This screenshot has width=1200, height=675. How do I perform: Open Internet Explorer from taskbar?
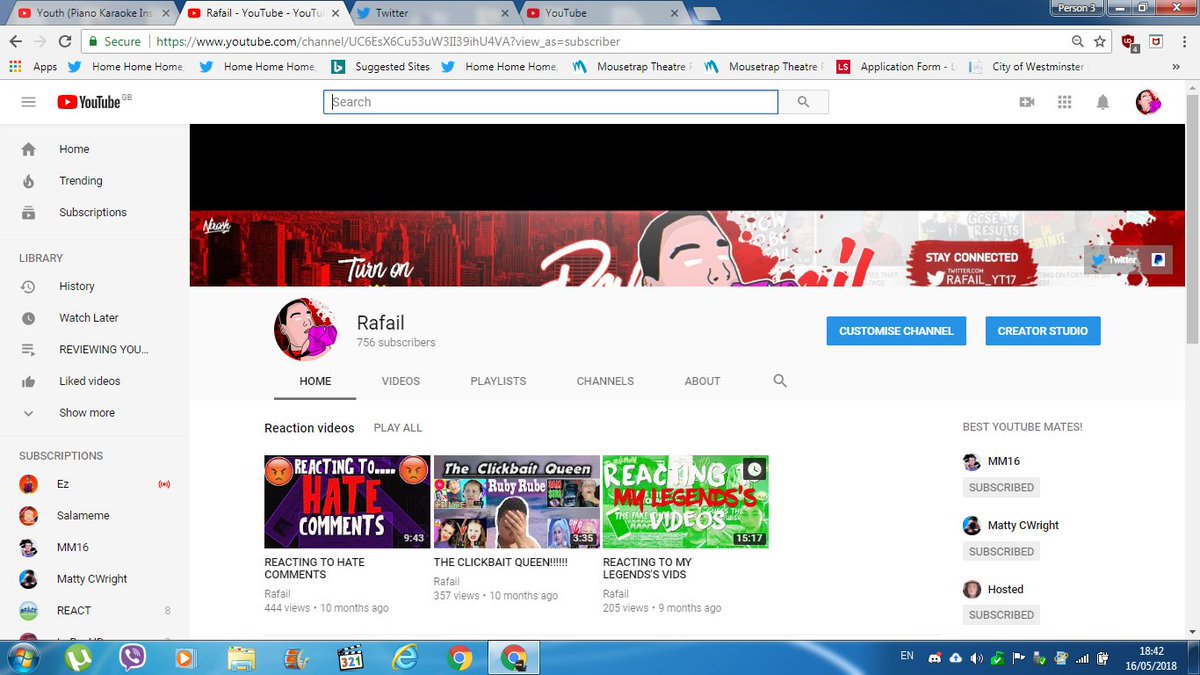point(405,658)
